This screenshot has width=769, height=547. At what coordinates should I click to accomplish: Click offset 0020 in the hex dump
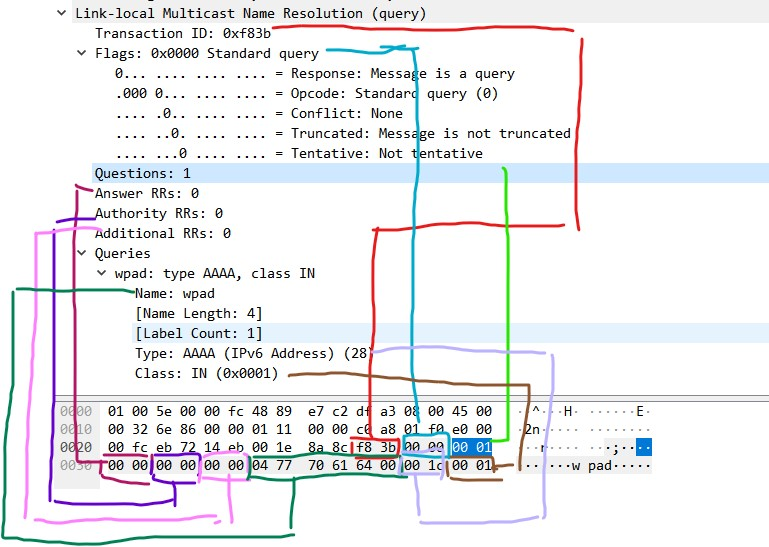(x=76, y=447)
